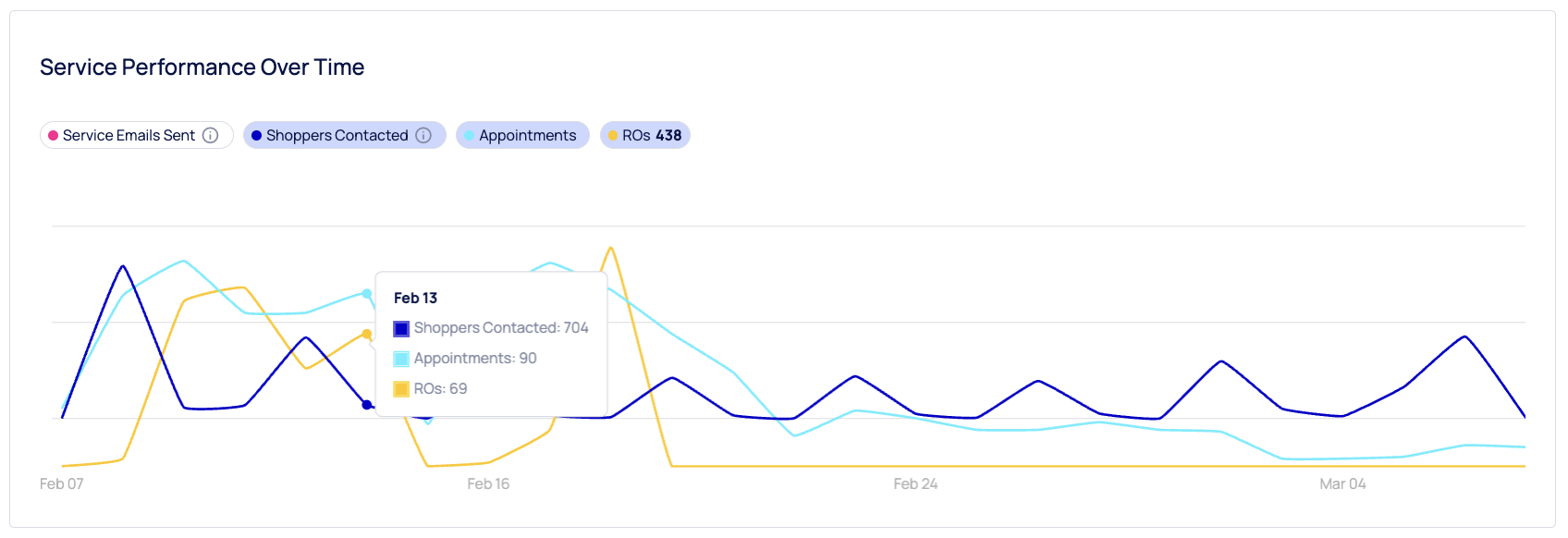Click the Feb 16 axis label

[x=488, y=484]
